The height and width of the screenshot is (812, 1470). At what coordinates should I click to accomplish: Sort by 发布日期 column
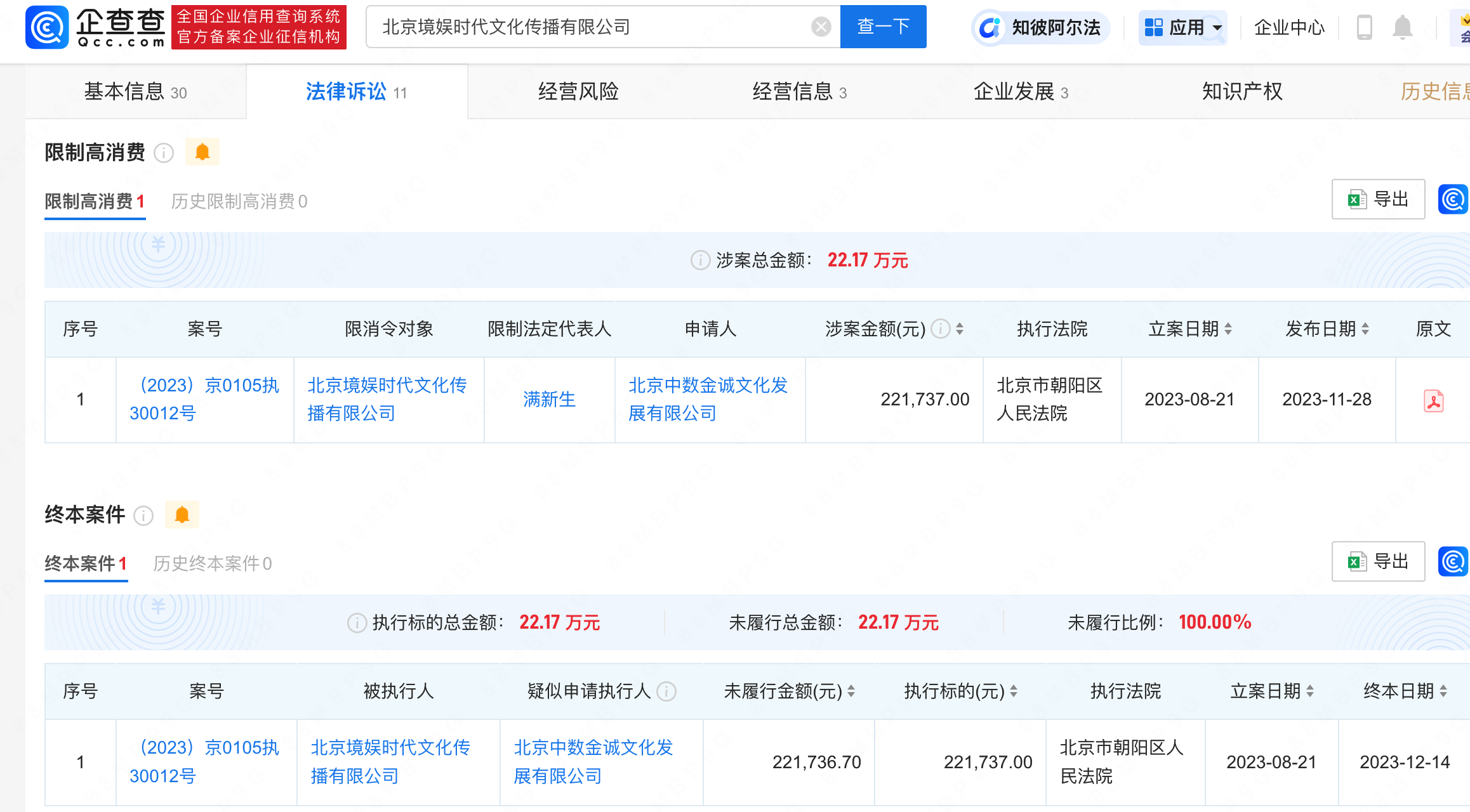pos(1365,329)
